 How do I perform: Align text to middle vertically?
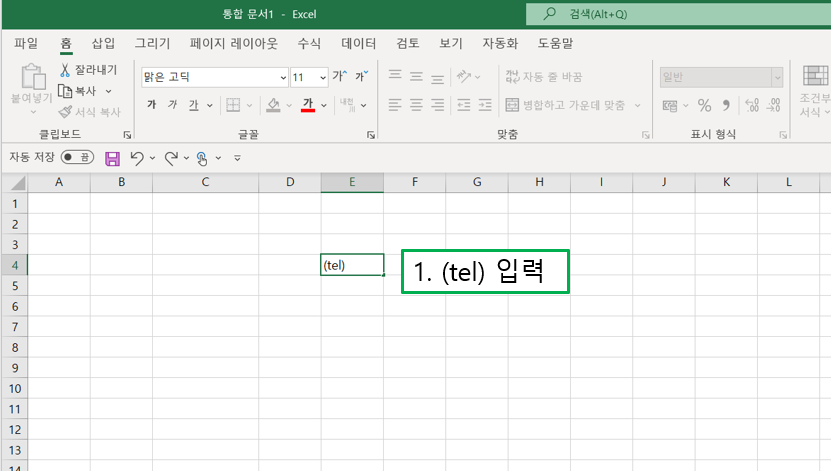click(x=416, y=76)
